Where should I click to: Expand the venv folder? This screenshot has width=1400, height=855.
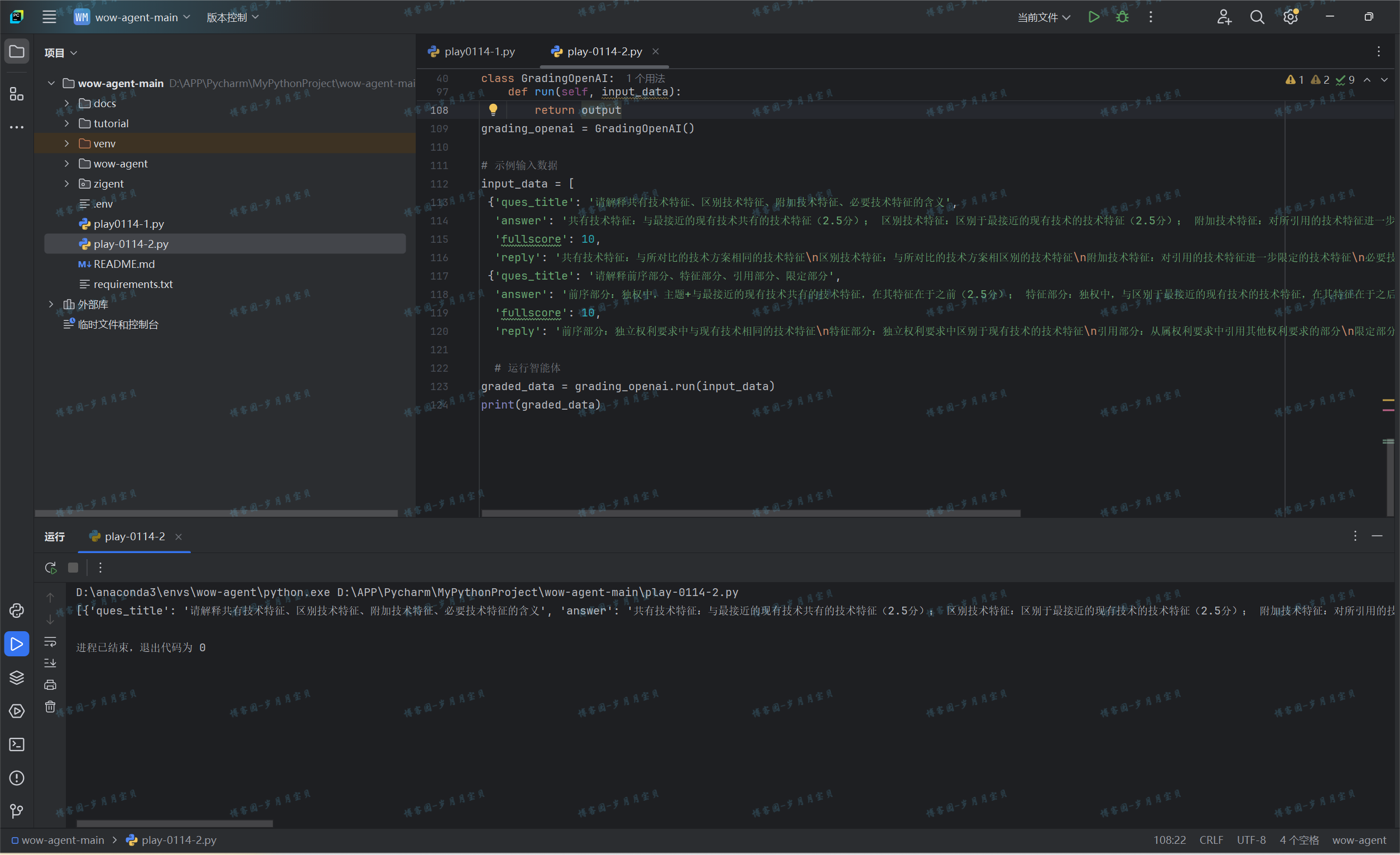66,144
